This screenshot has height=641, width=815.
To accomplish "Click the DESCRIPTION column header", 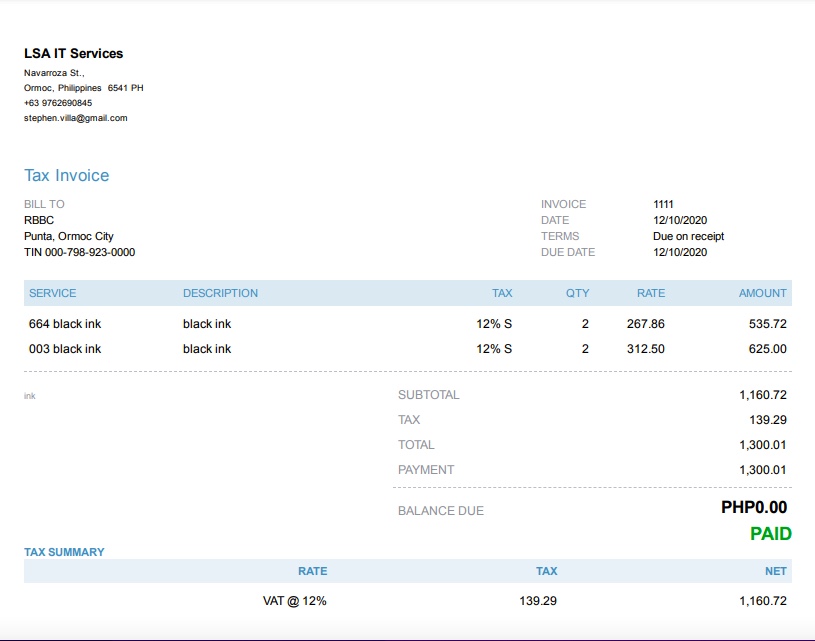I will pos(220,293).
